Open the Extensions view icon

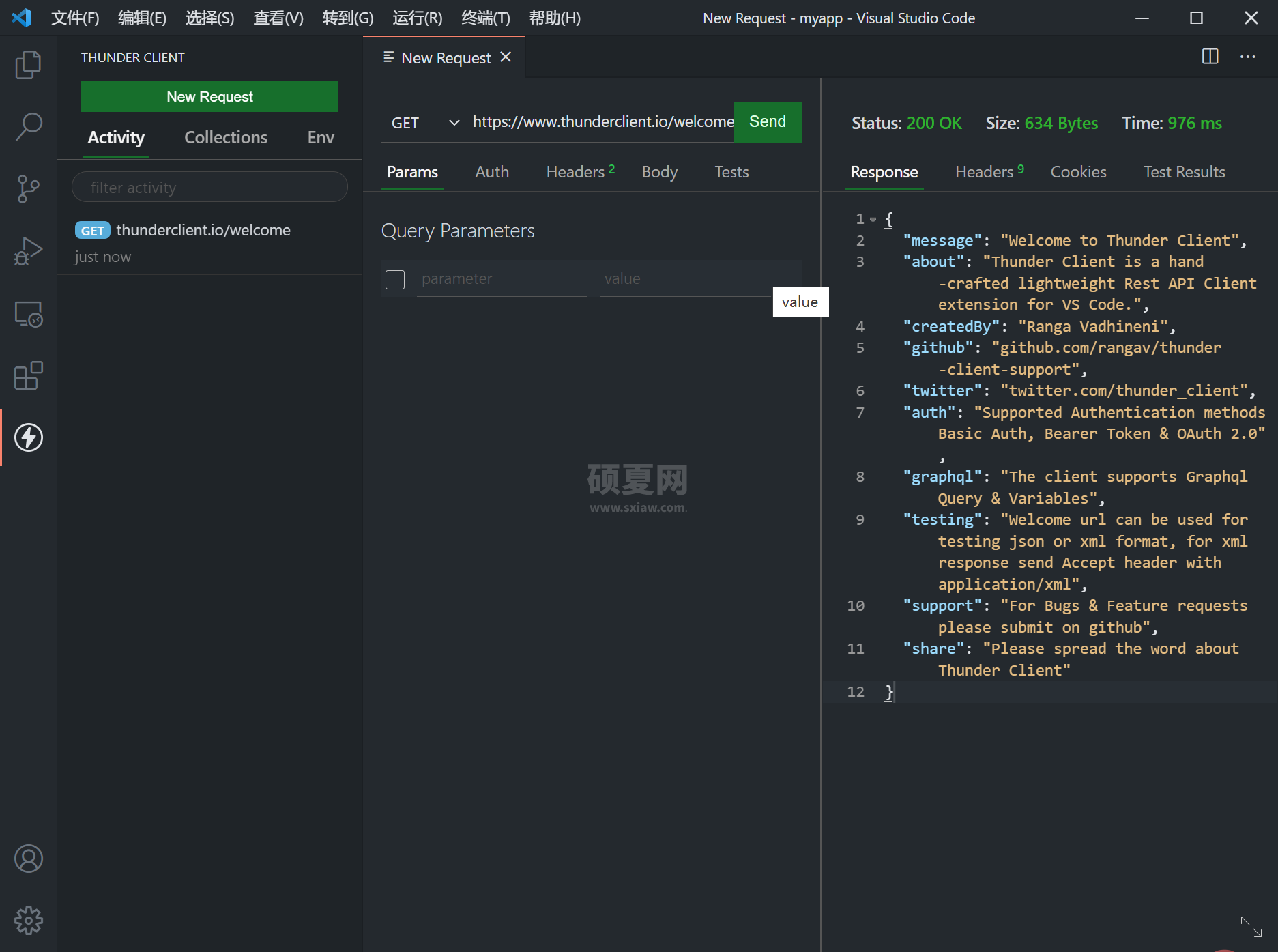(x=28, y=376)
